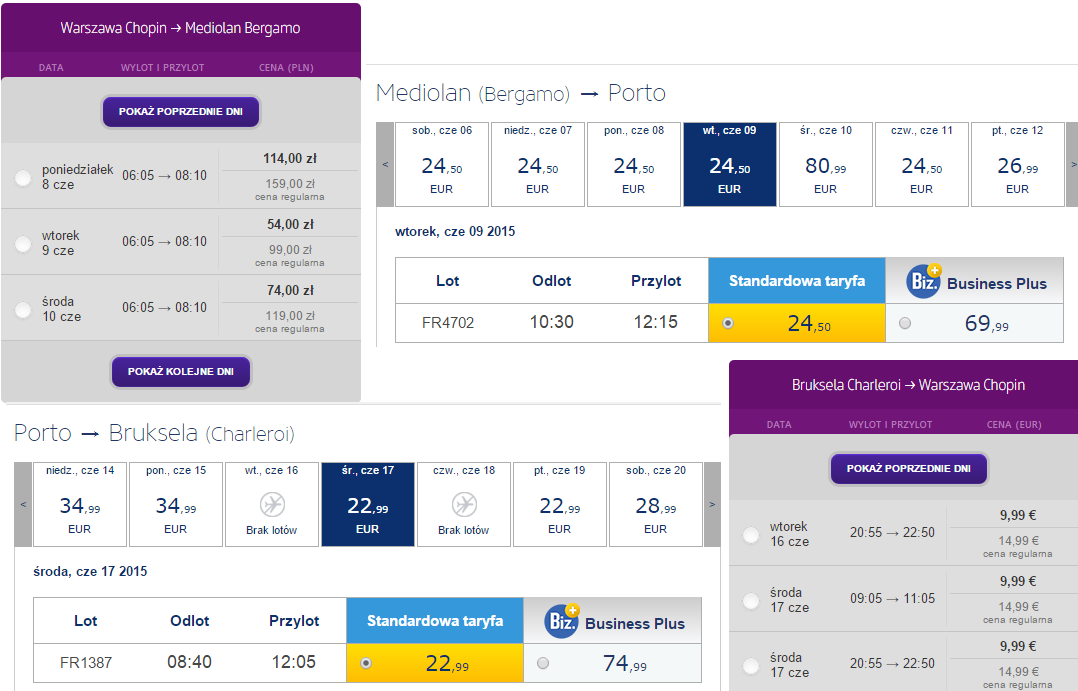
Task: Select the Business Plus 74,99 fare radio
Action: 543,663
